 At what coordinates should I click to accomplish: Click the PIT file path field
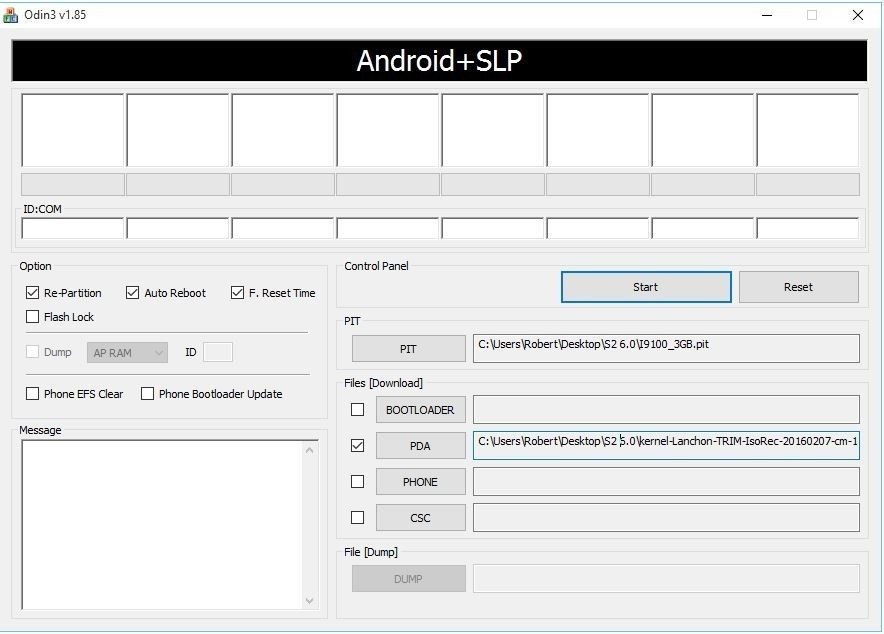pyautogui.click(x=666, y=348)
